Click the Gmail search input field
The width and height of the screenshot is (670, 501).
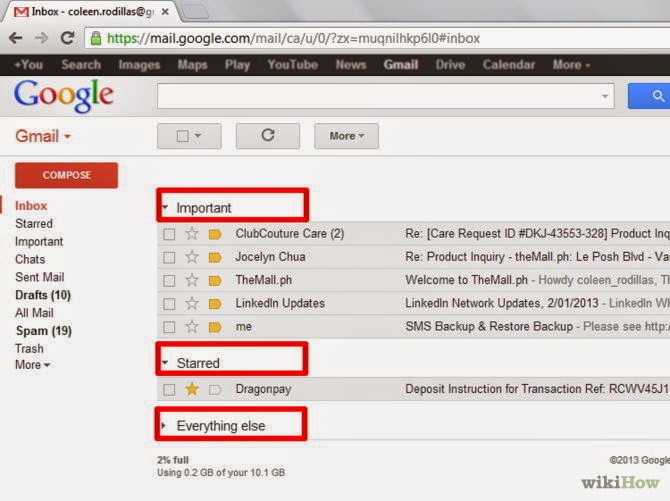(385, 96)
